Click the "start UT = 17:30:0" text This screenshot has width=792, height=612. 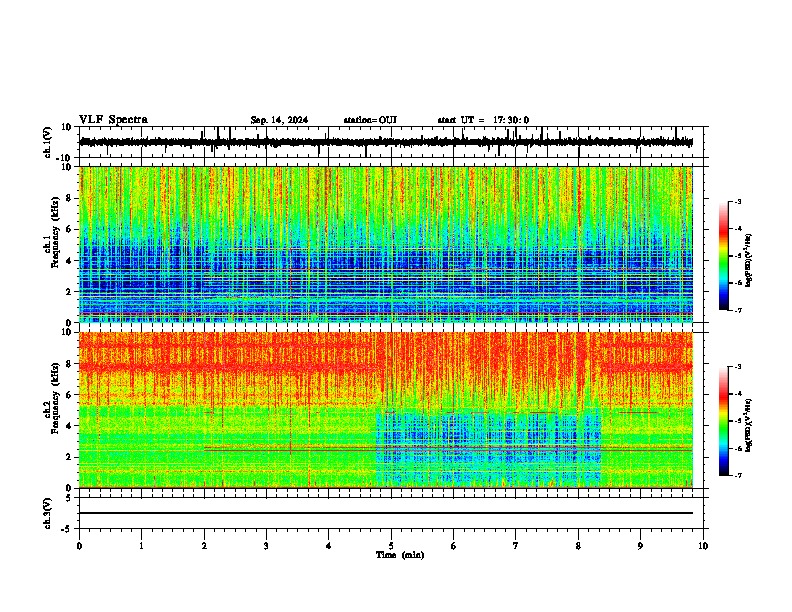pyautogui.click(x=483, y=120)
